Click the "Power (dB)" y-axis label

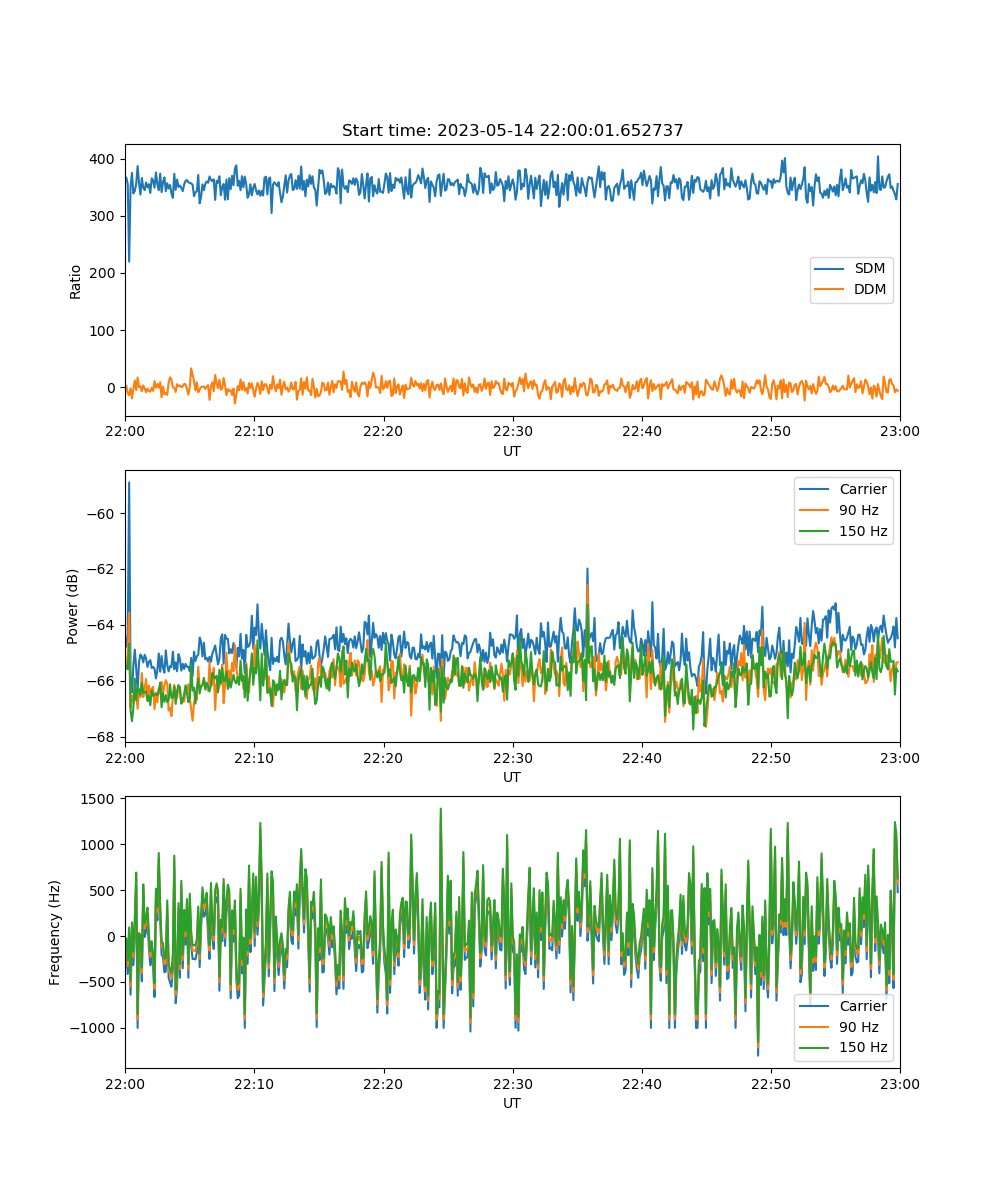pyautogui.click(x=73, y=606)
